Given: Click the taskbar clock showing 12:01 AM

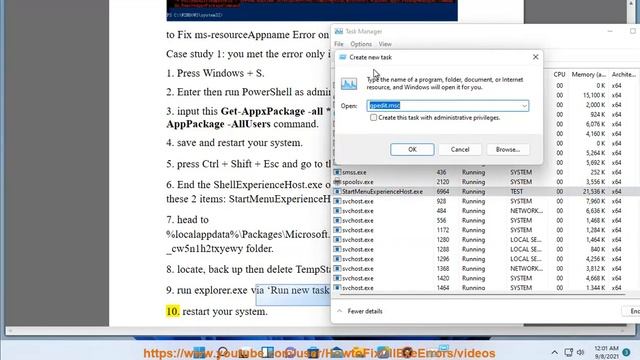Looking at the screenshot, I should 606,352.
